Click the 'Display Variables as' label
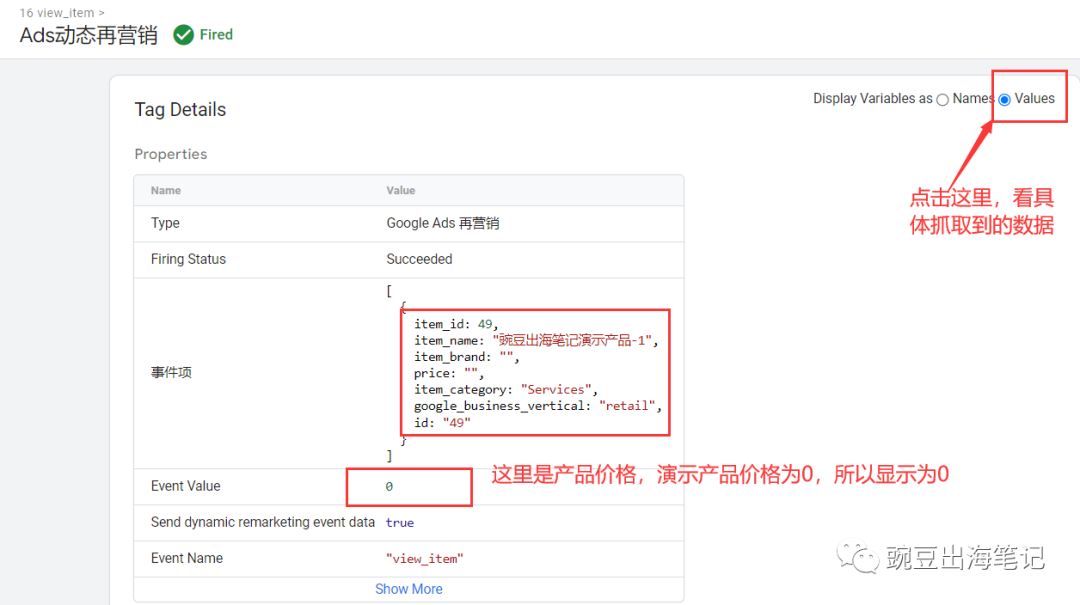The height and width of the screenshot is (605, 1080). point(873,99)
